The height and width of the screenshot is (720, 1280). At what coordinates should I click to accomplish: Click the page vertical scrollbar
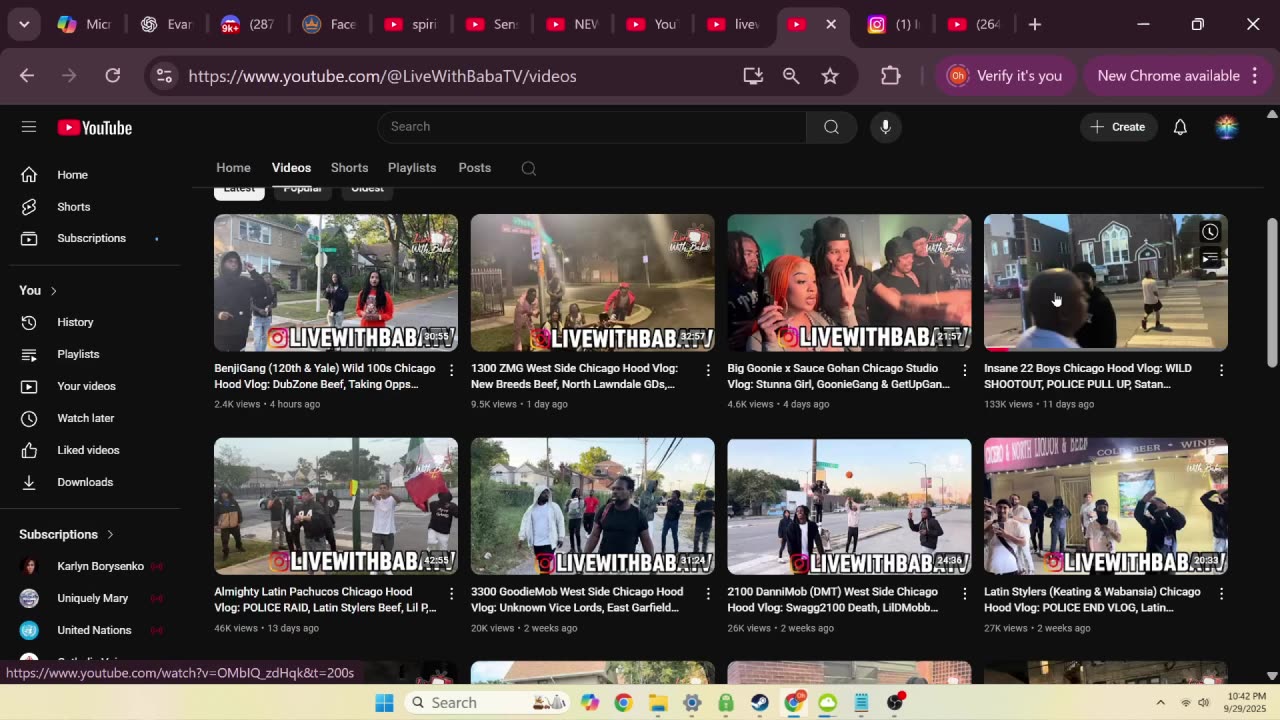tap(1272, 292)
